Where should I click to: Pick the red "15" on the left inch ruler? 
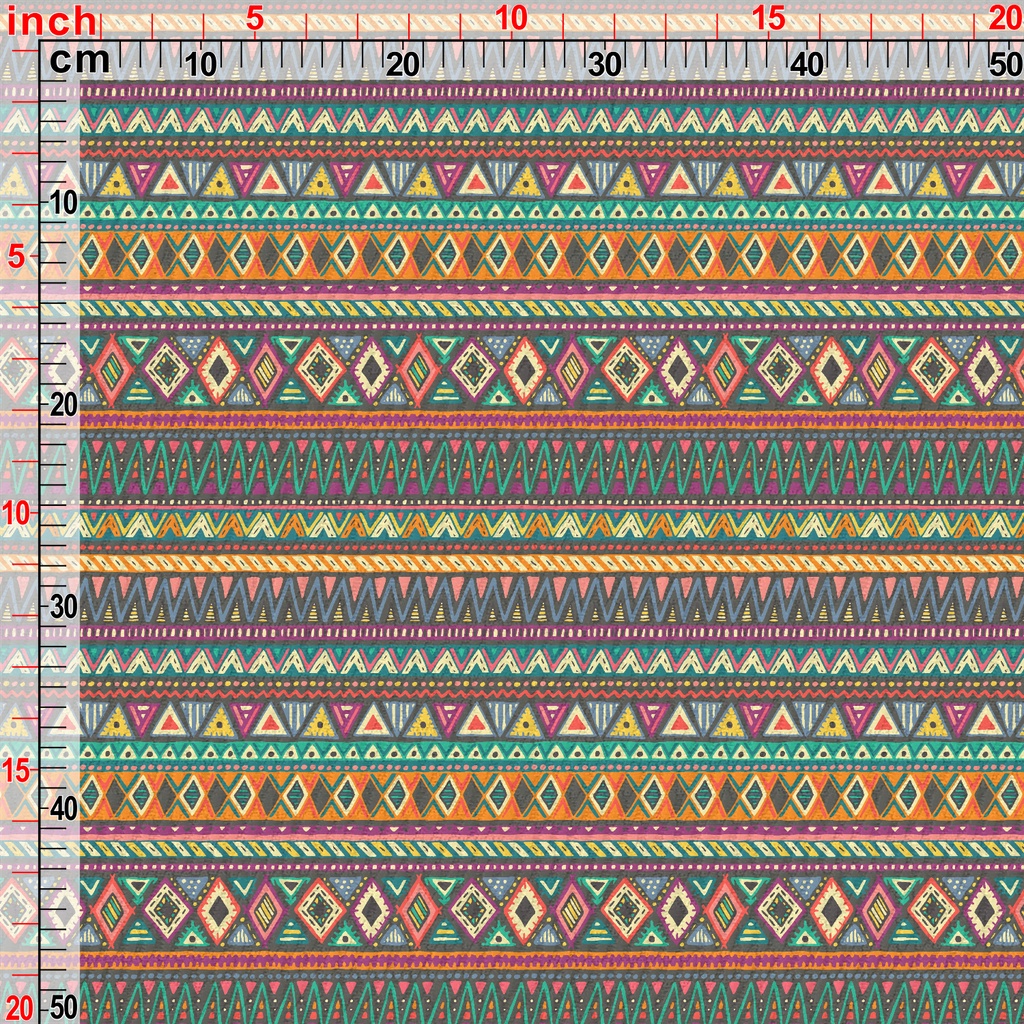point(16,771)
